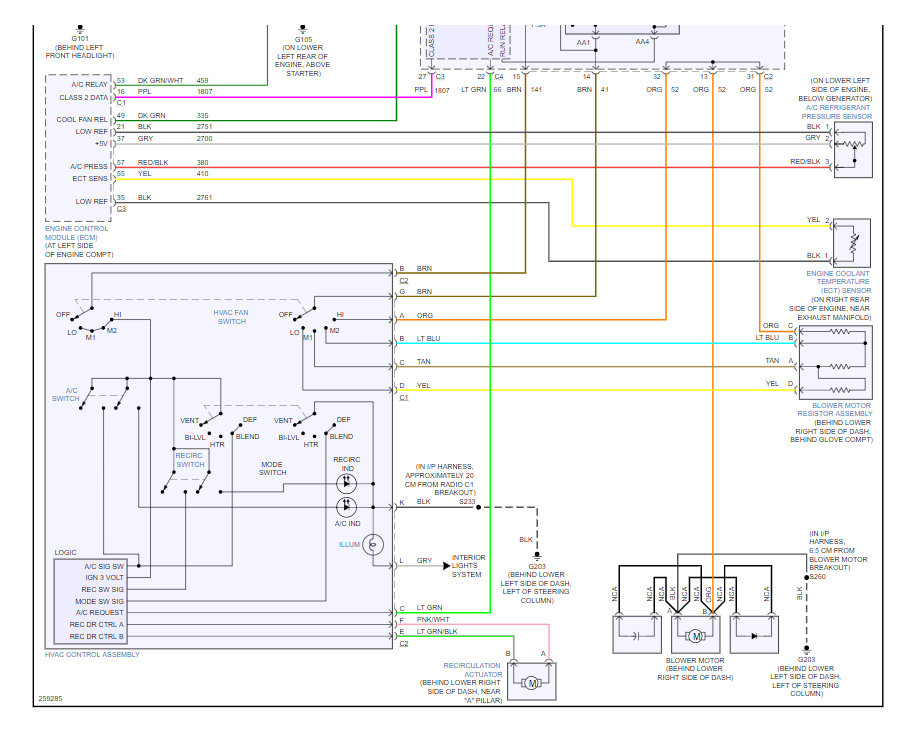Click the 'GRY' wire label at pin L

(424, 561)
